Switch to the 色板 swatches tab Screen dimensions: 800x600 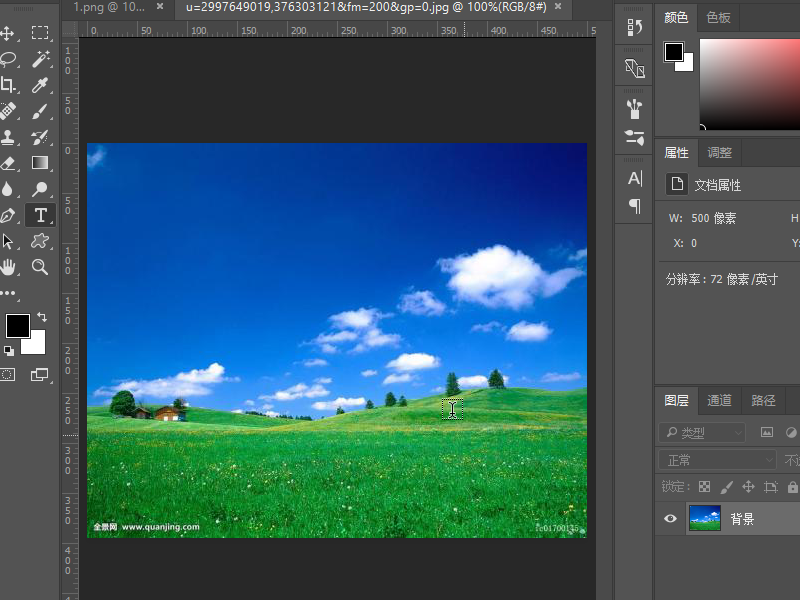(x=718, y=18)
